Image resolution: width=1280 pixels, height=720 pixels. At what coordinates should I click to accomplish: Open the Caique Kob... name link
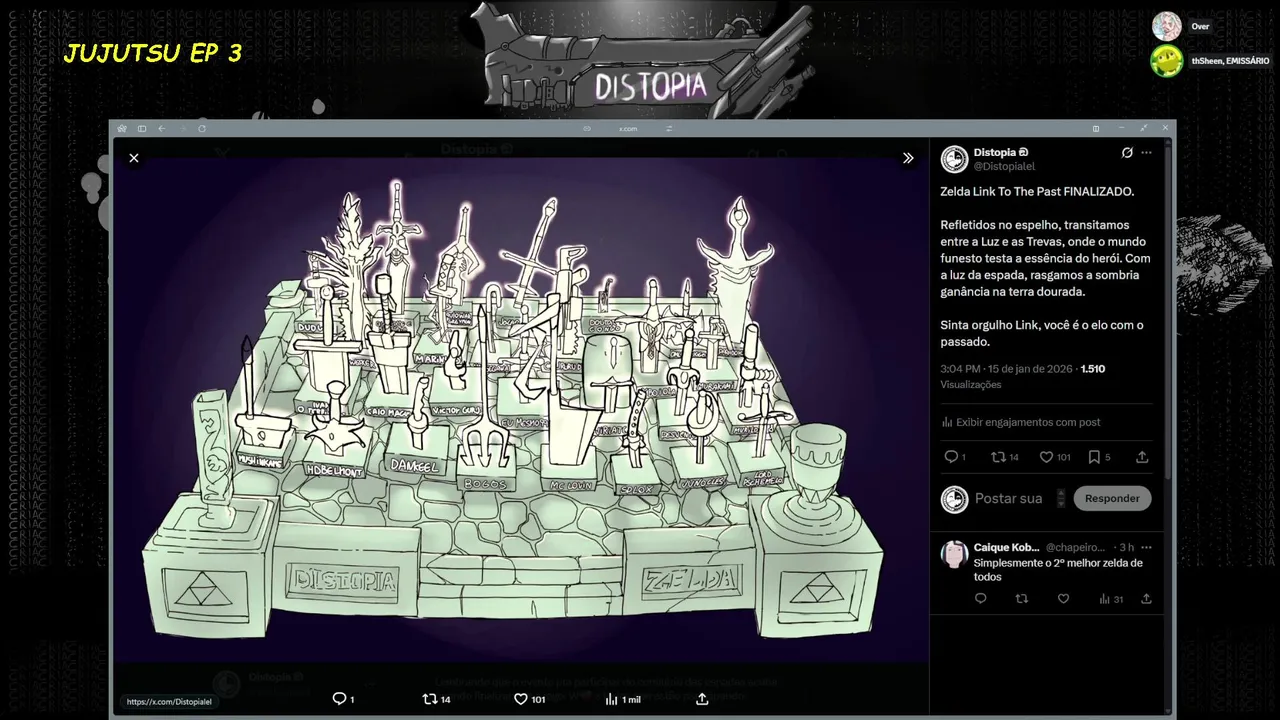click(1006, 547)
